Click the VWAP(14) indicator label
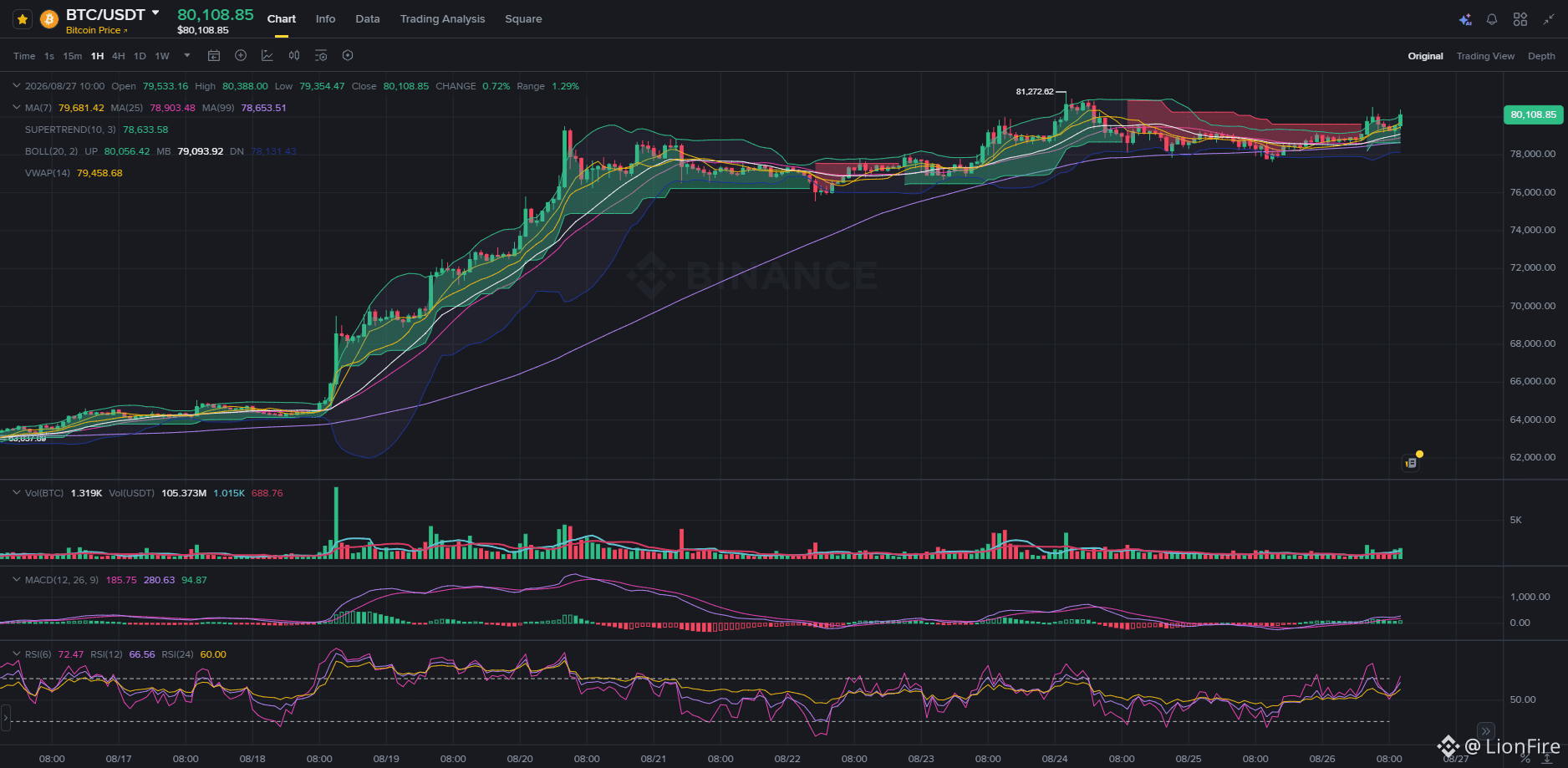 point(48,173)
